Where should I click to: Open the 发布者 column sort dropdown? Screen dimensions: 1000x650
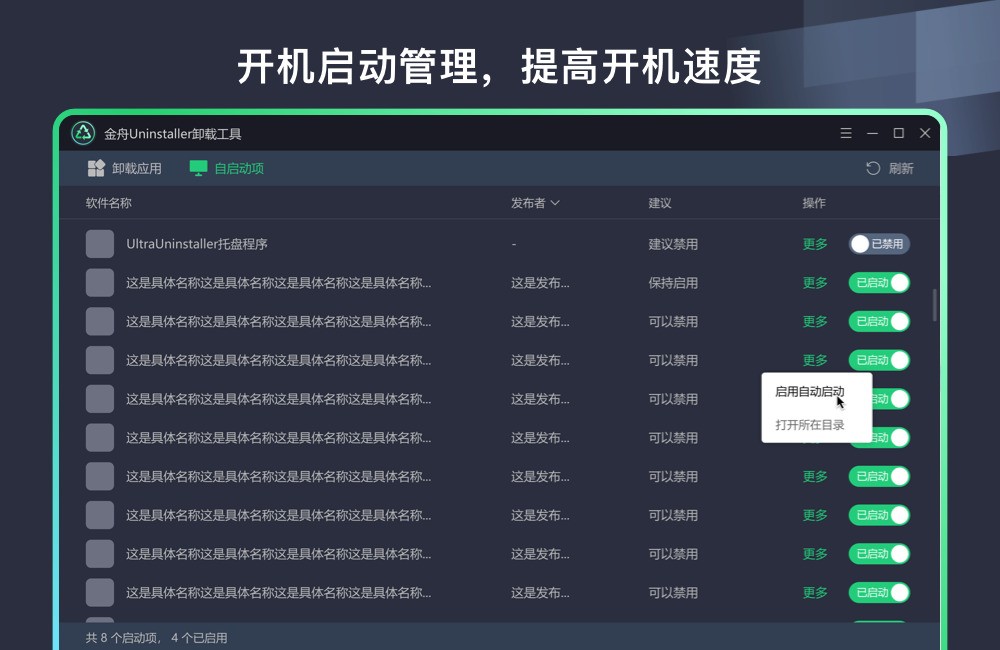click(x=556, y=202)
